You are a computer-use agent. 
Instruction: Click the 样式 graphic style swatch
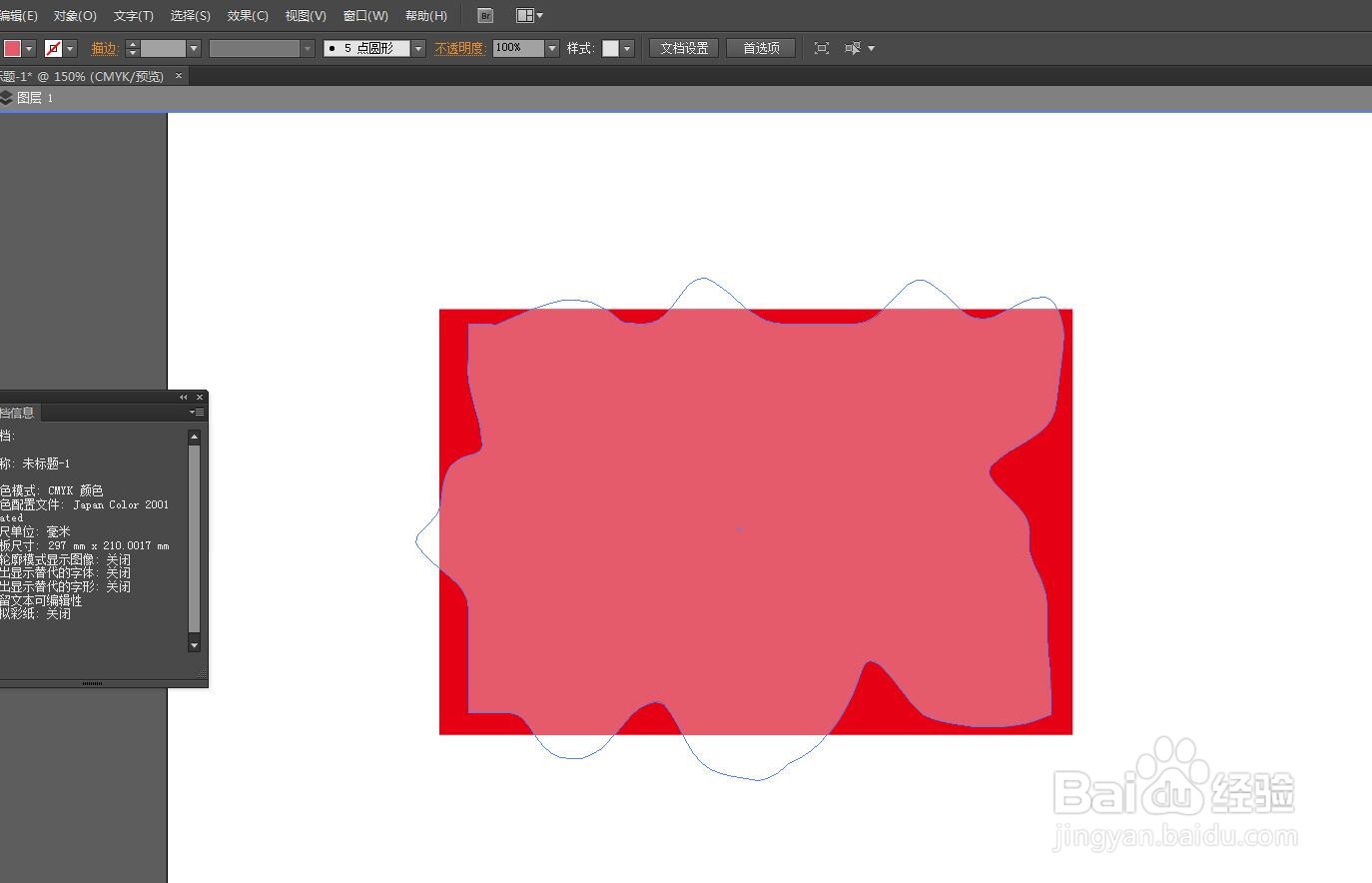610,48
